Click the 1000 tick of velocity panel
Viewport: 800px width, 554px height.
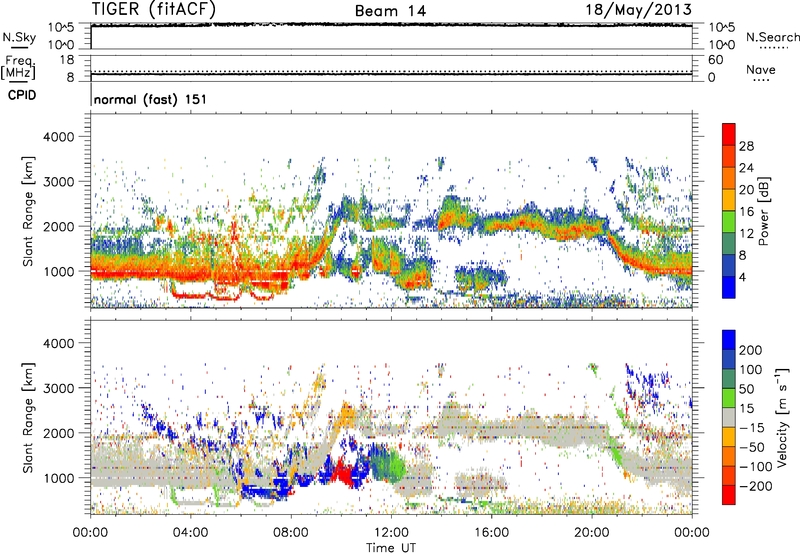pos(59,478)
